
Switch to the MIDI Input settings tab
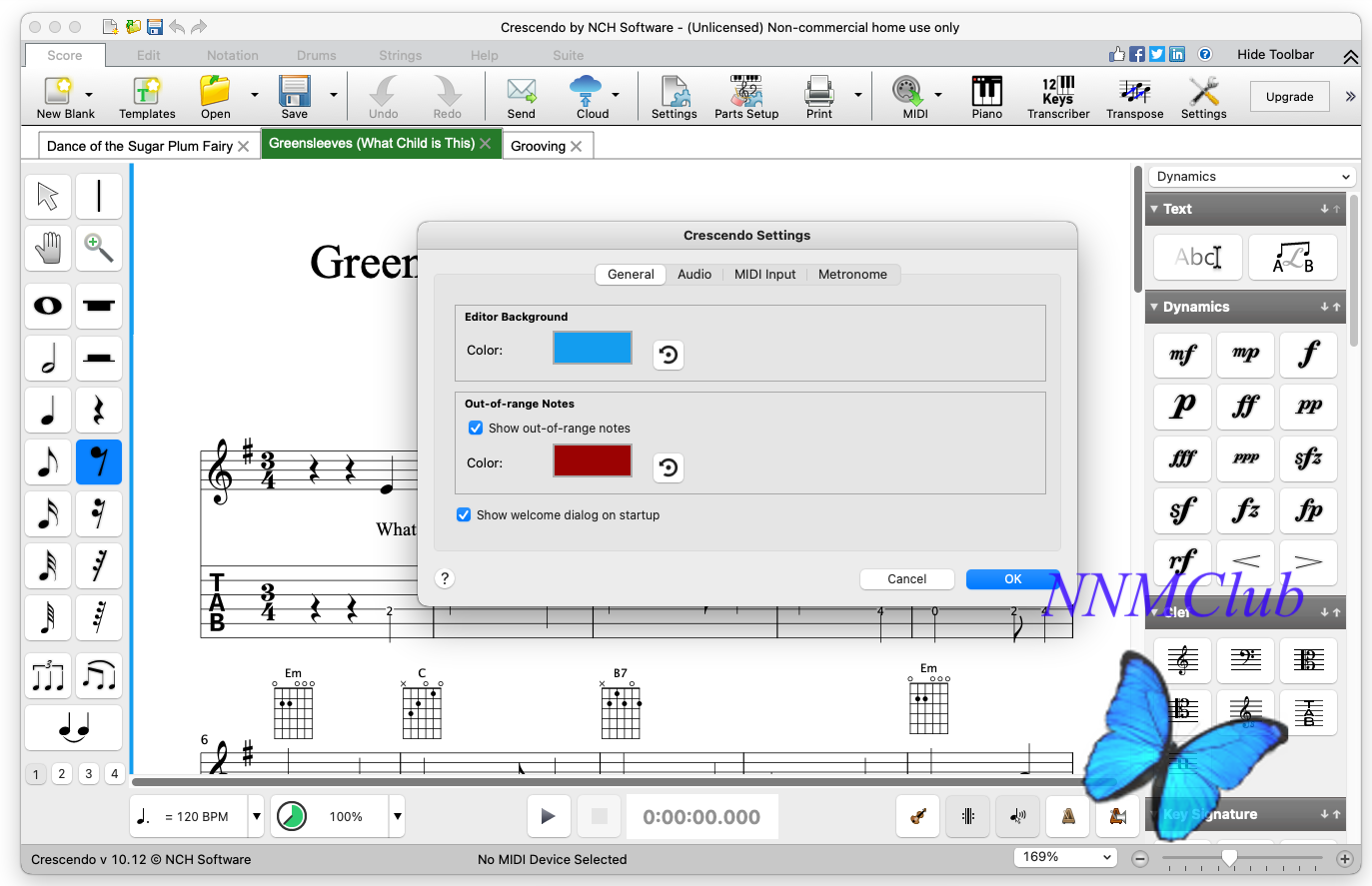pyautogui.click(x=765, y=274)
